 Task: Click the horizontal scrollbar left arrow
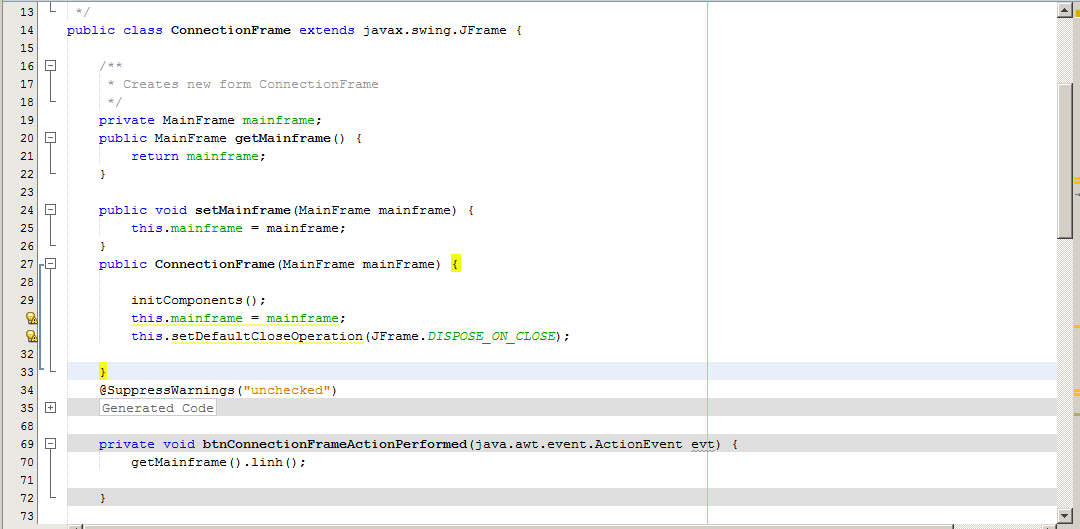(74, 525)
